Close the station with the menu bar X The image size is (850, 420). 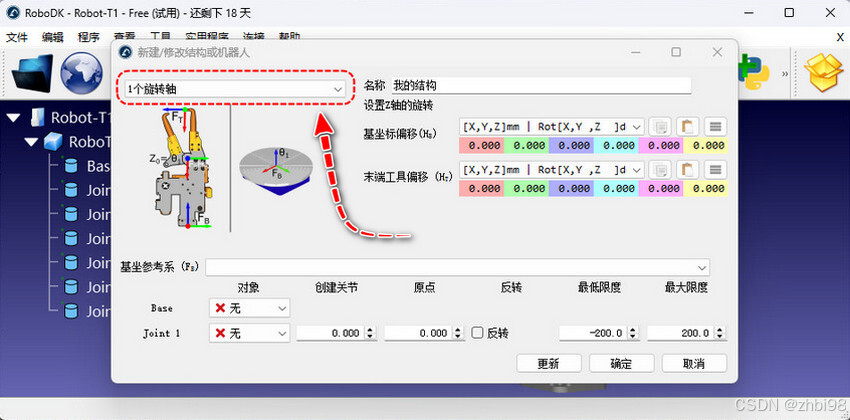pos(840,37)
